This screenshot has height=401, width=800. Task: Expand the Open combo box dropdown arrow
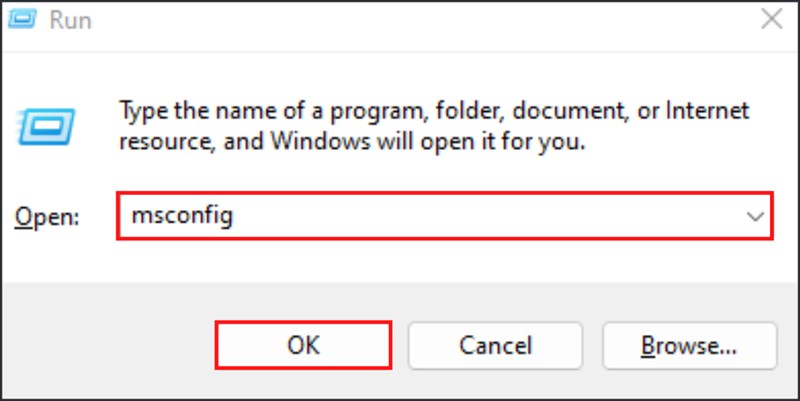pos(755,216)
